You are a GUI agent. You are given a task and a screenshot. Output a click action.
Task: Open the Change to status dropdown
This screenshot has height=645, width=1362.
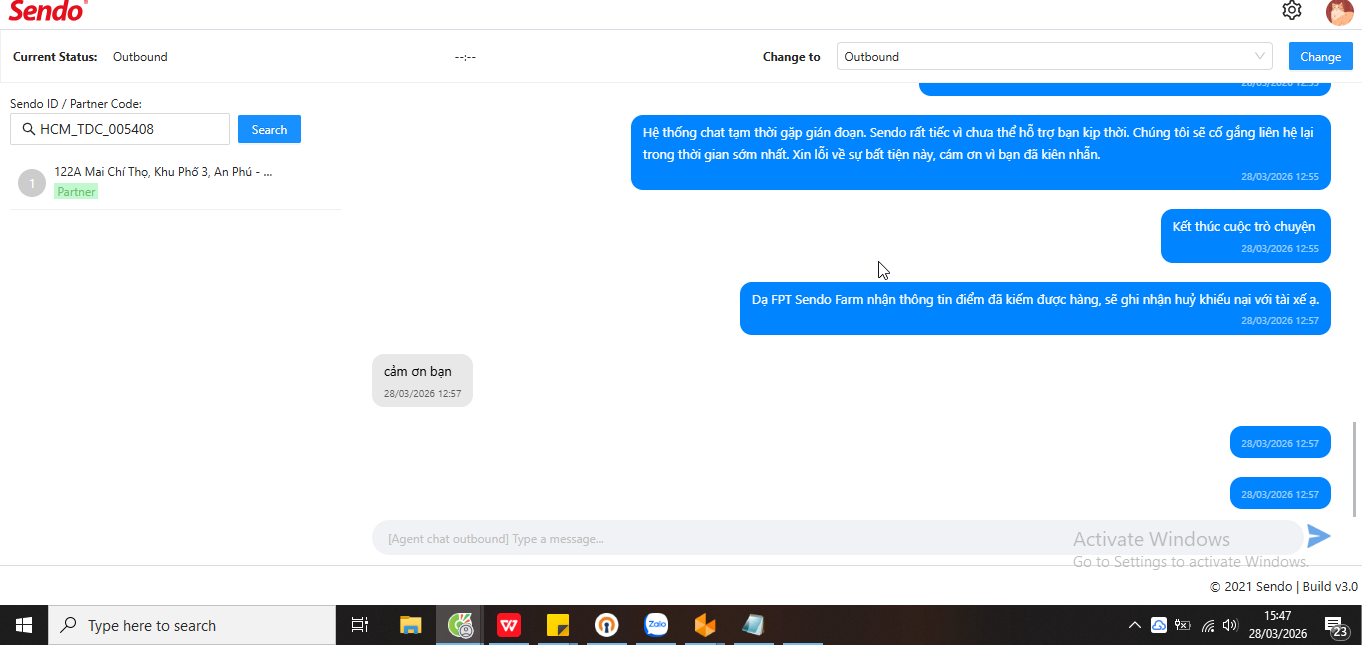click(1054, 57)
